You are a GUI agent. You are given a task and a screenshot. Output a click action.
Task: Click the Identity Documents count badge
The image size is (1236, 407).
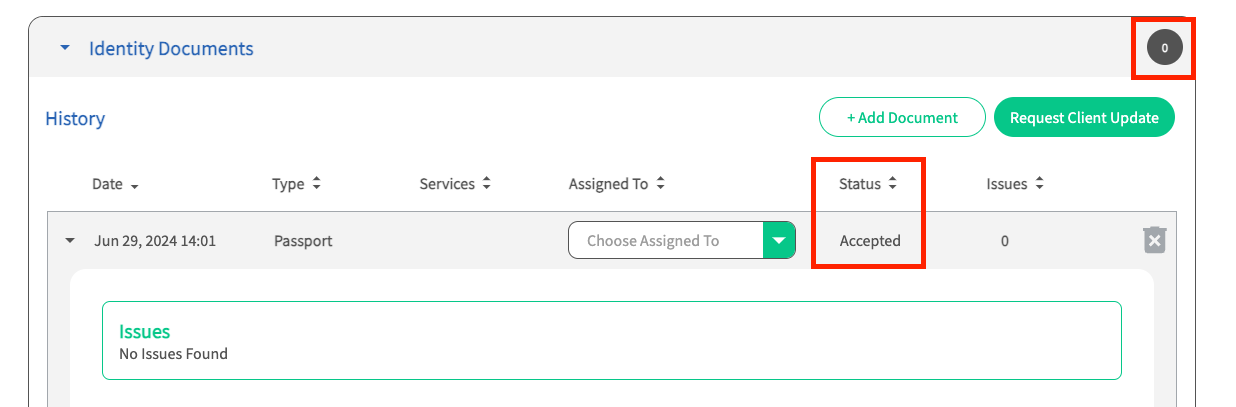[1164, 47]
